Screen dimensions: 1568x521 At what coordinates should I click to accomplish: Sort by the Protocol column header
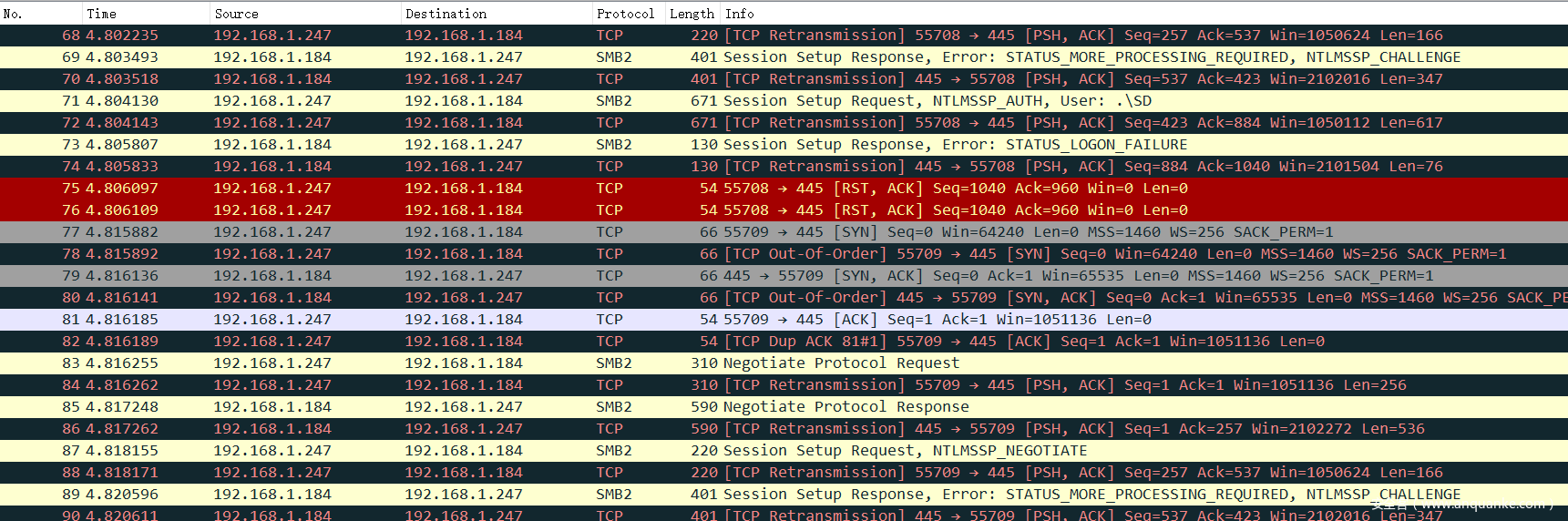tap(626, 14)
